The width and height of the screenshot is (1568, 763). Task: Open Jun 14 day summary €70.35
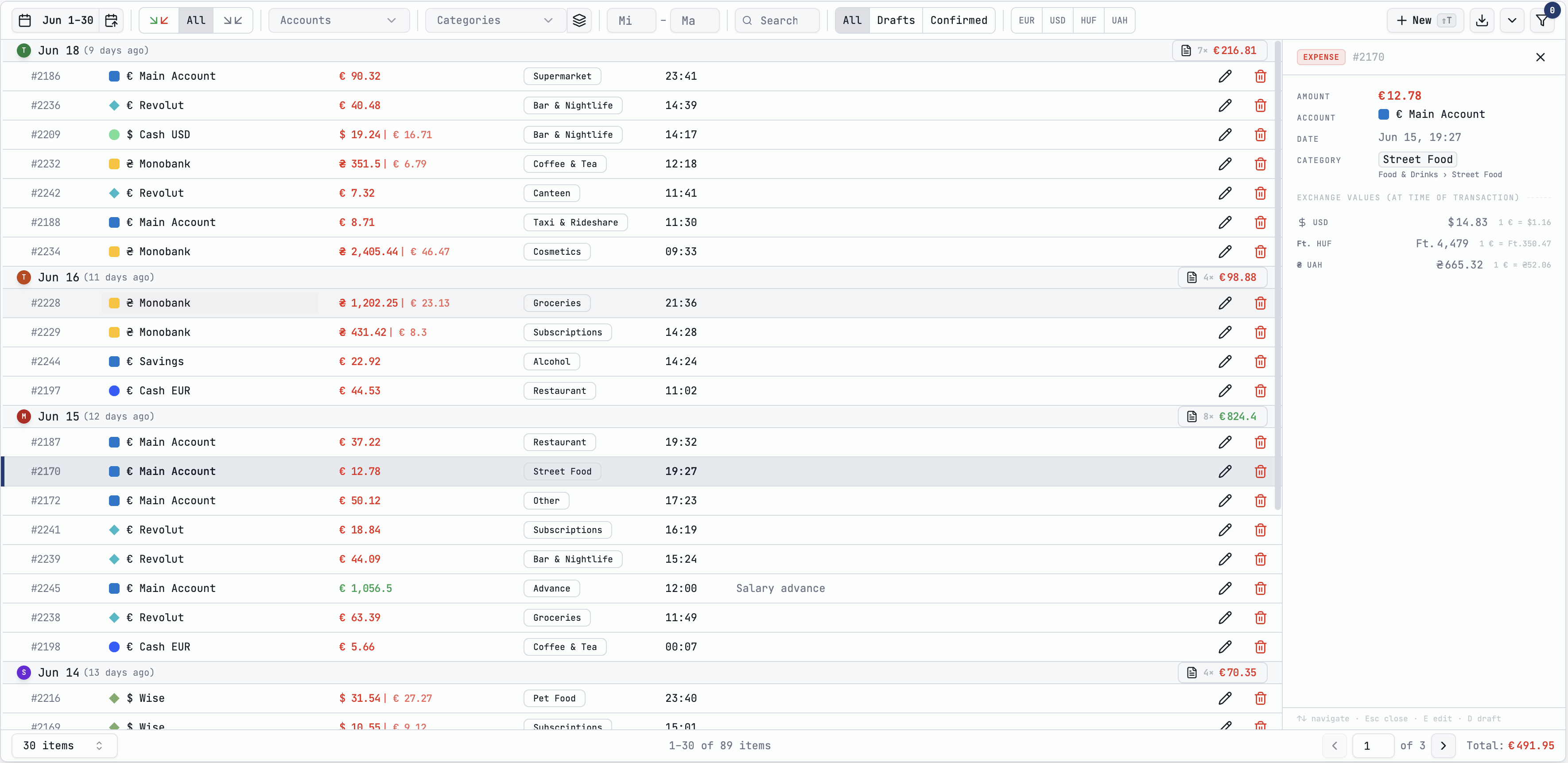(x=1222, y=673)
